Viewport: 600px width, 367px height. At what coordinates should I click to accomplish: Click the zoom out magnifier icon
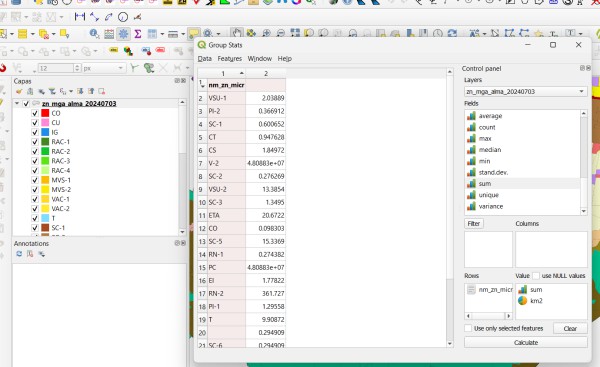(281, 34)
